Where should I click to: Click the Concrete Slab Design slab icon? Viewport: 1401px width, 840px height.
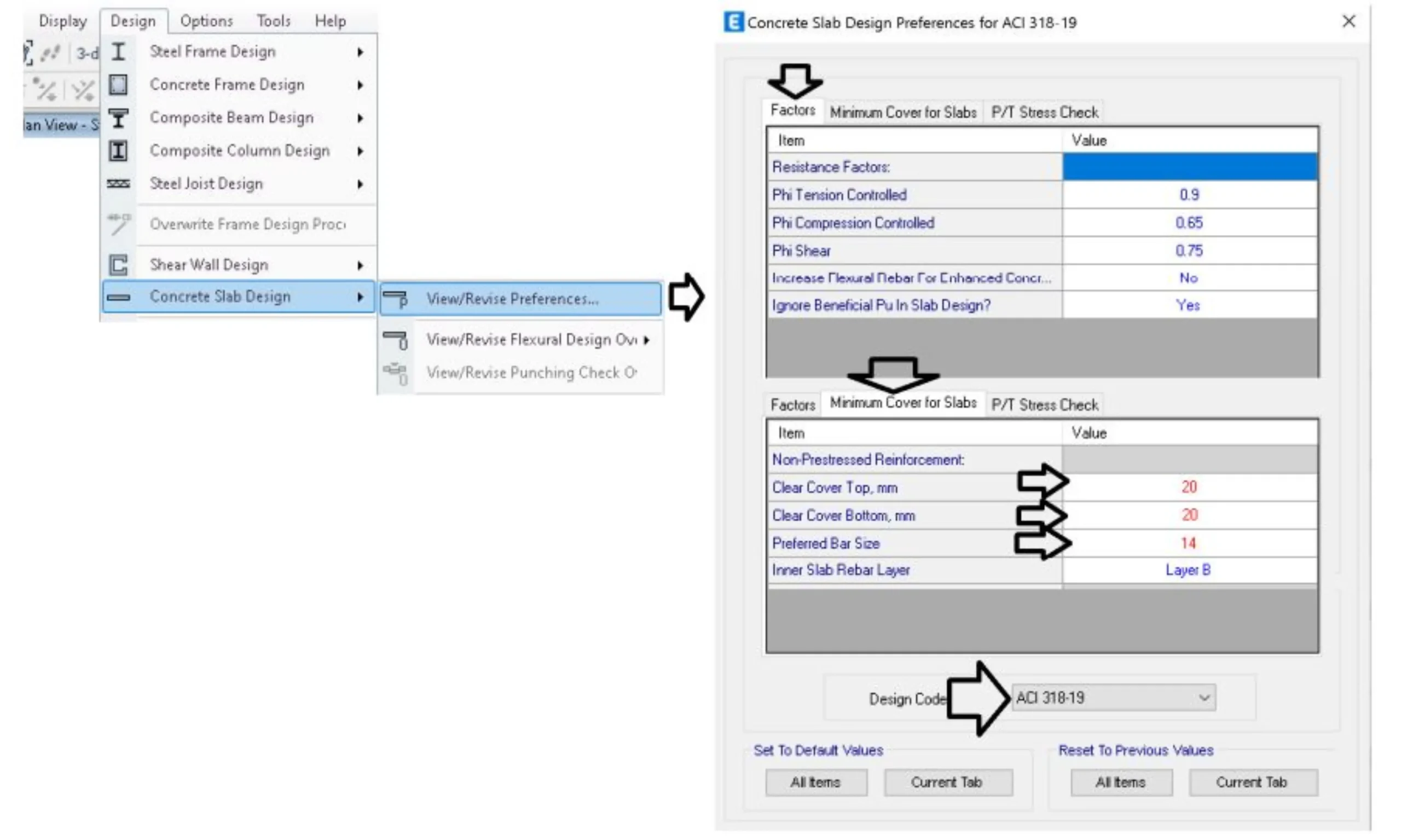(118, 297)
